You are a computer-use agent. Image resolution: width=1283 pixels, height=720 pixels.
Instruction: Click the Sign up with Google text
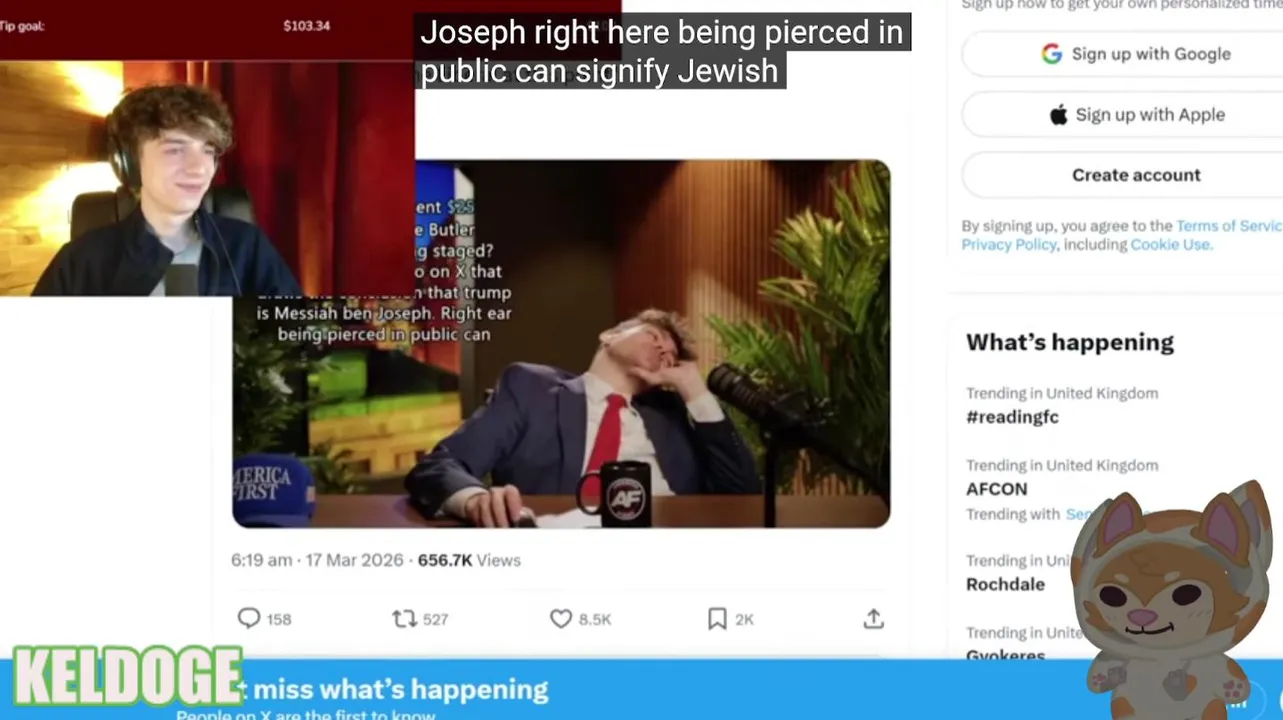[x=1151, y=54]
